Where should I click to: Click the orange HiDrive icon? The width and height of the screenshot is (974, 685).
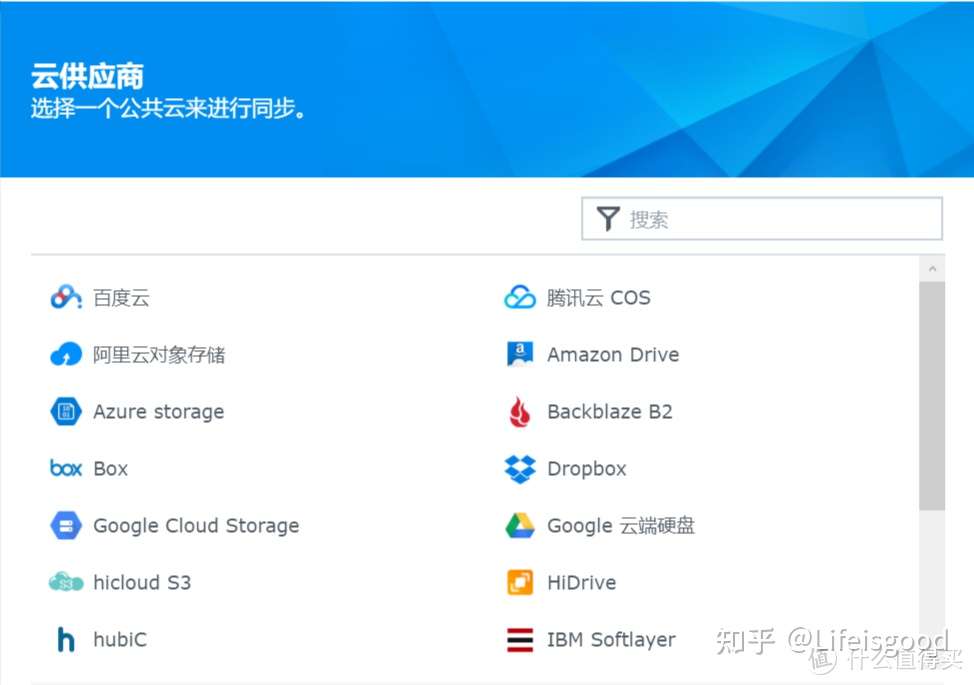pyautogui.click(x=520, y=583)
